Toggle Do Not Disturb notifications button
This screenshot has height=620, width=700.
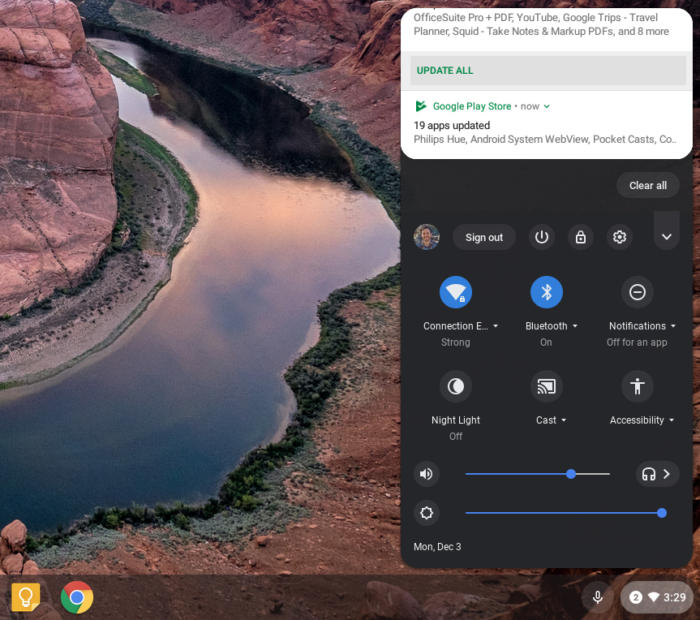pos(637,292)
